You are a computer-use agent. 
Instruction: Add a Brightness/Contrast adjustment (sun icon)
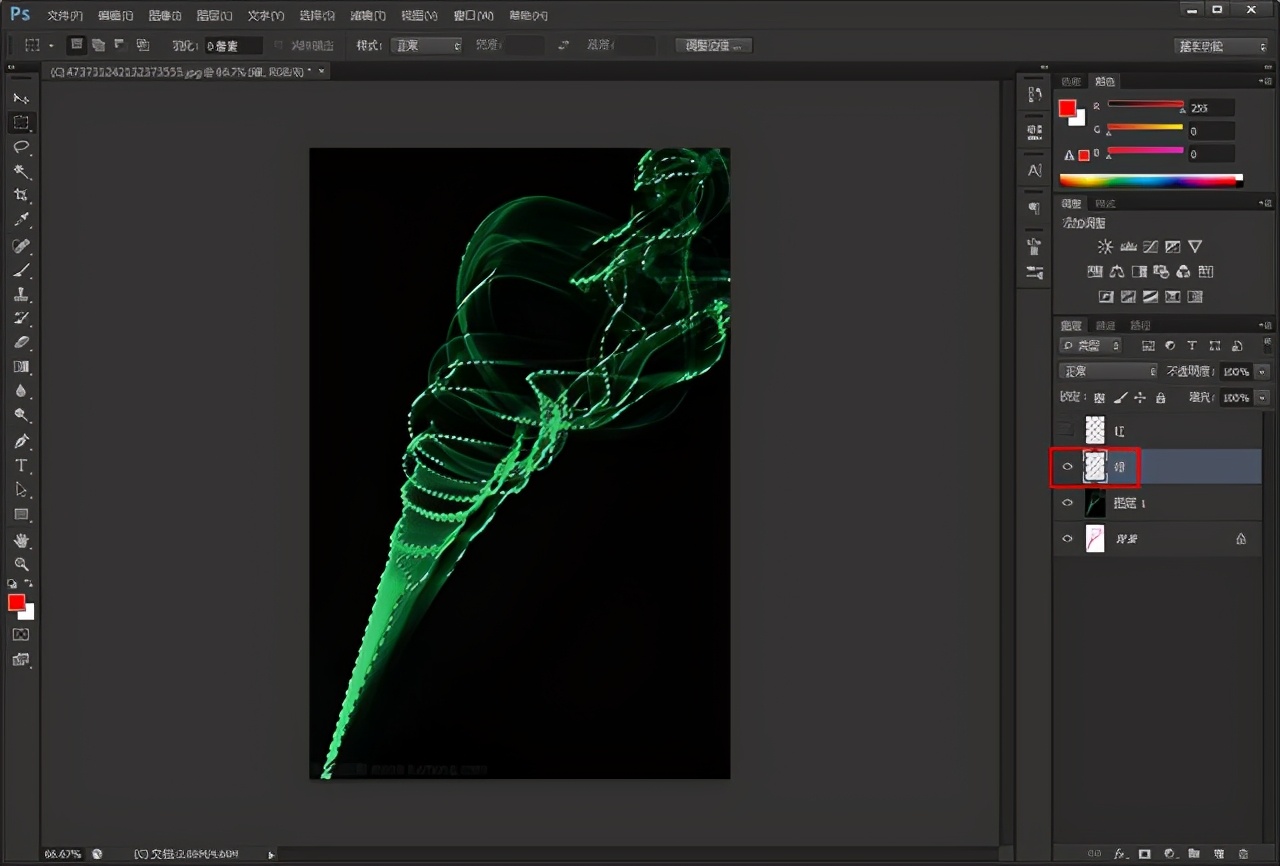(1105, 246)
